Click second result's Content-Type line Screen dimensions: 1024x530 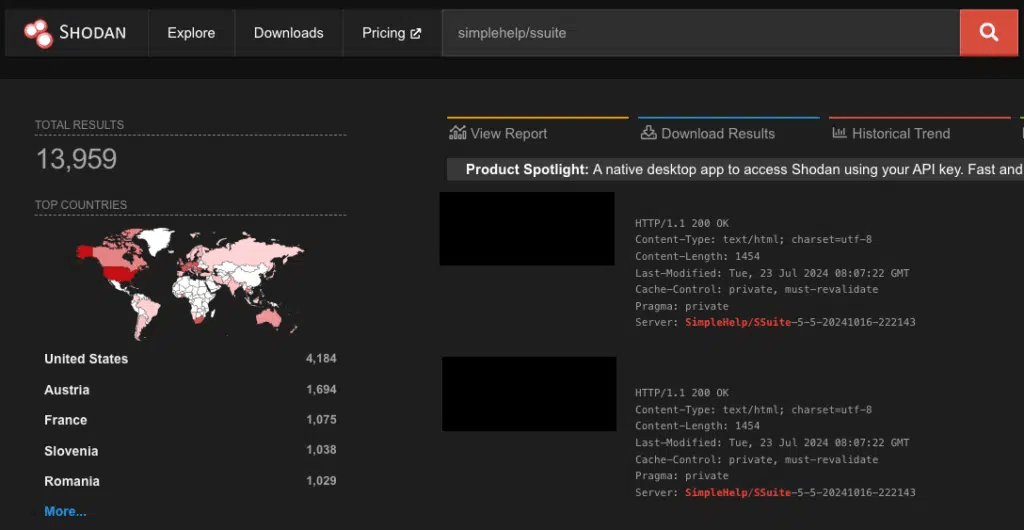coord(754,410)
